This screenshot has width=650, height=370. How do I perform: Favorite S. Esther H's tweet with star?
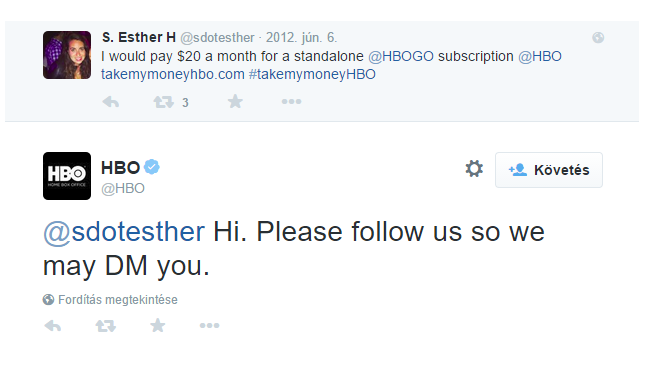click(x=235, y=101)
